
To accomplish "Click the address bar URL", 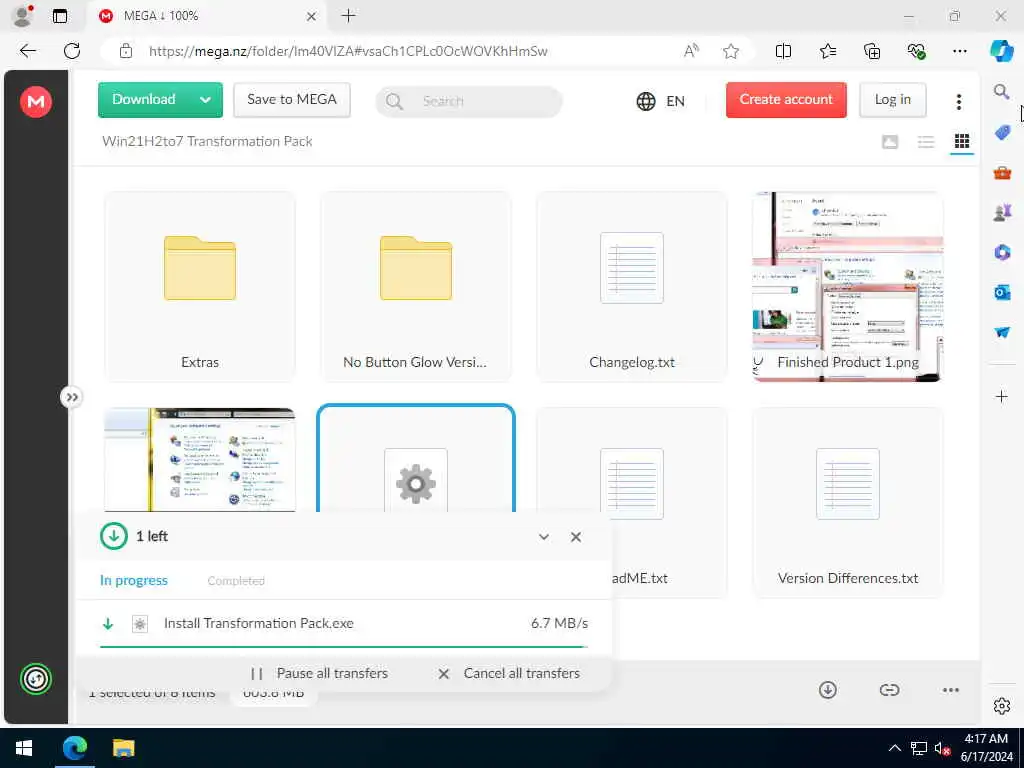I will pos(348,51).
